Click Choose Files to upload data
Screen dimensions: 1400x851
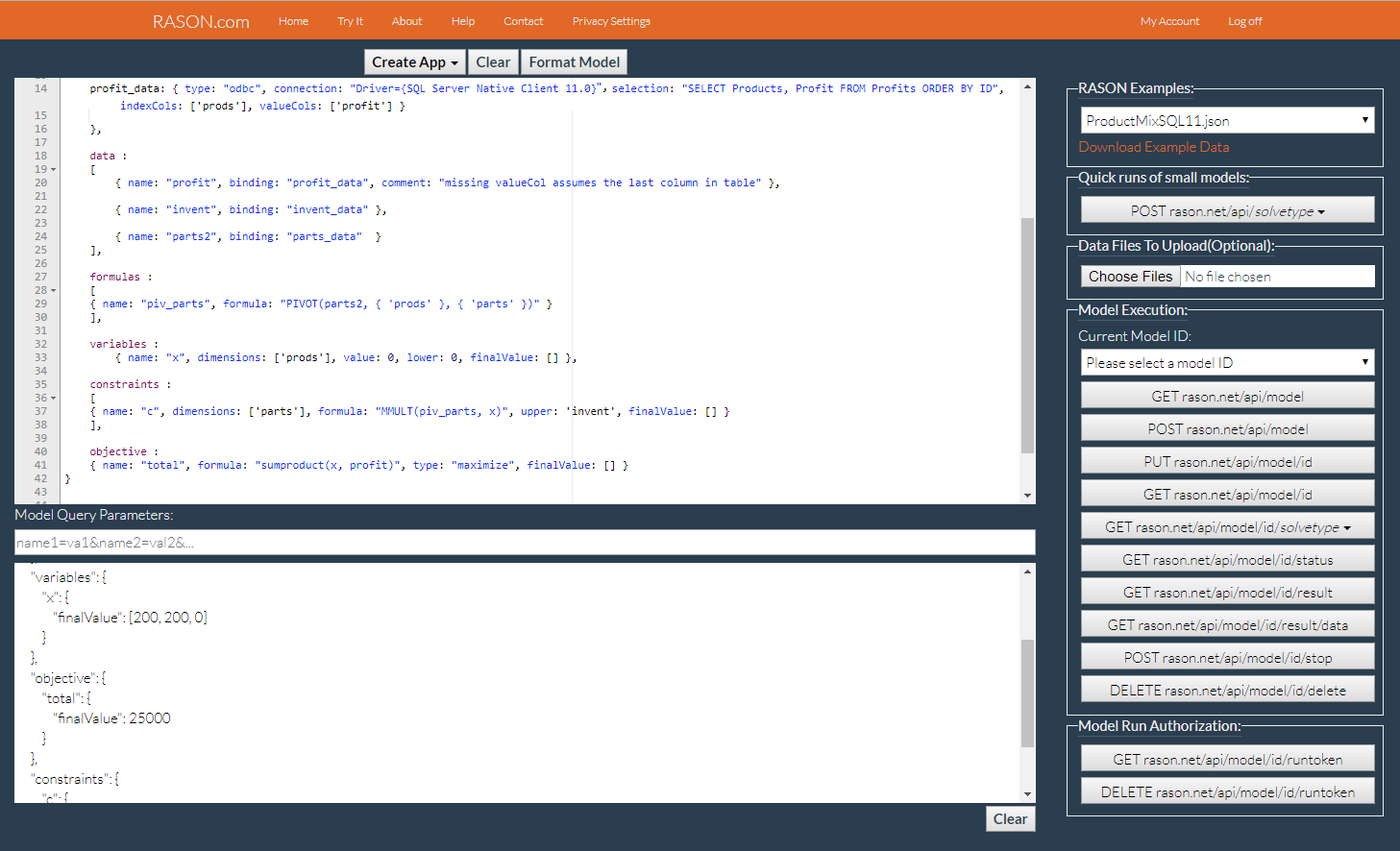tap(1130, 277)
